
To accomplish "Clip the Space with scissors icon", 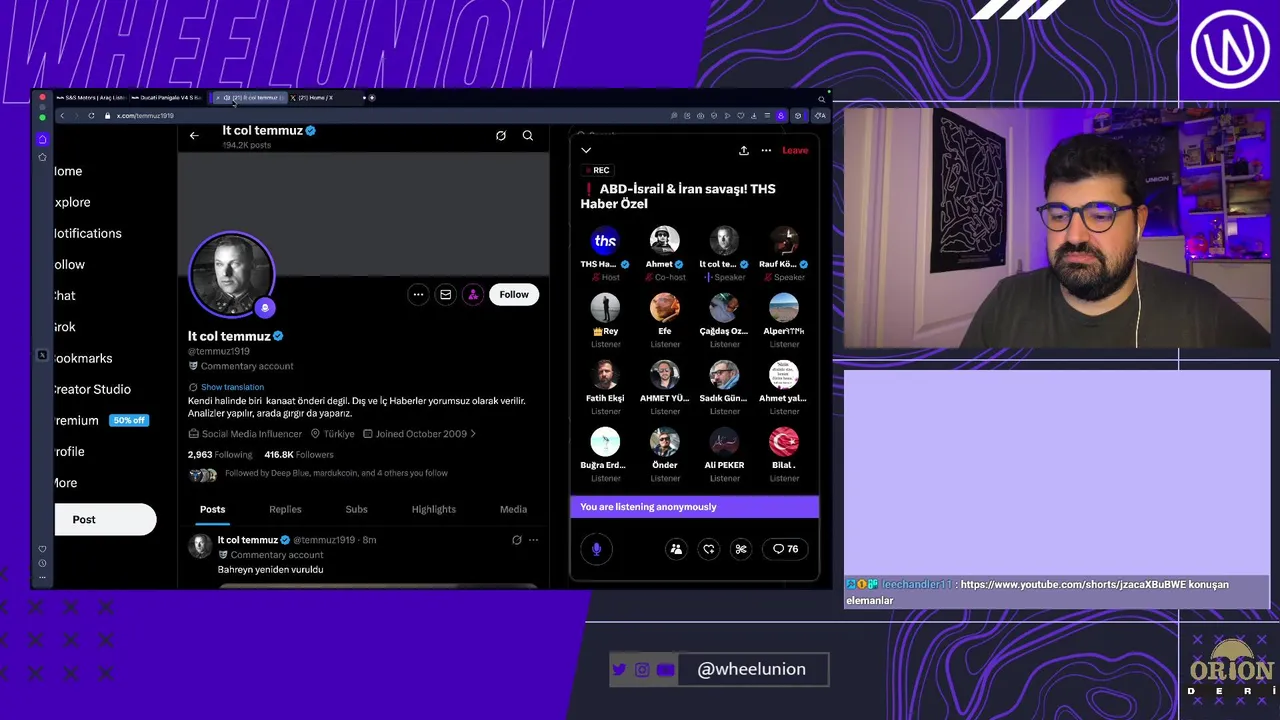I will (x=741, y=549).
